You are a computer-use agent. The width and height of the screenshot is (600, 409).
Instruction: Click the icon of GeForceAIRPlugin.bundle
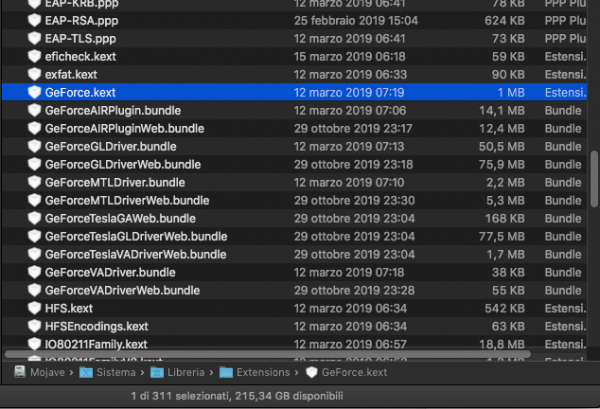tap(34, 110)
